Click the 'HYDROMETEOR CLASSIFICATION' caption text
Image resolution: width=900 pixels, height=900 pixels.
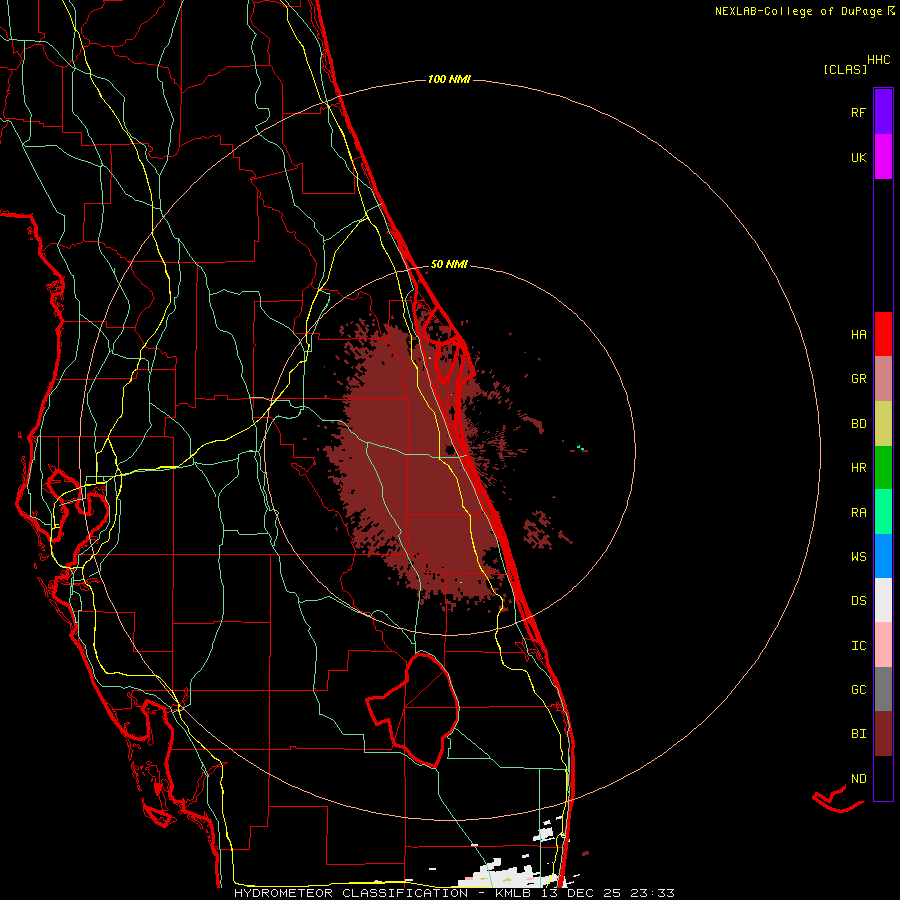click(351, 893)
